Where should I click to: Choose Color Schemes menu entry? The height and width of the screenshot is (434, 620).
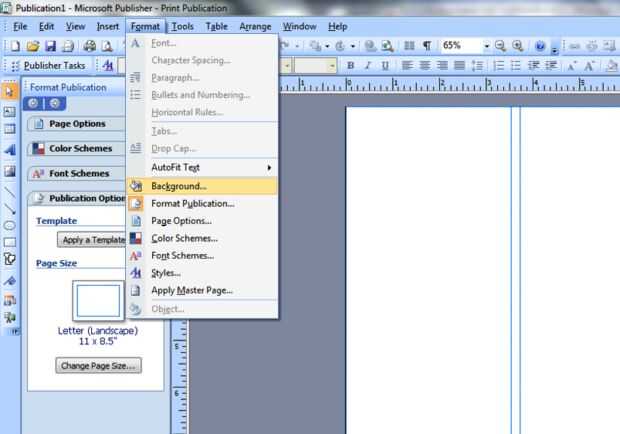point(202,238)
